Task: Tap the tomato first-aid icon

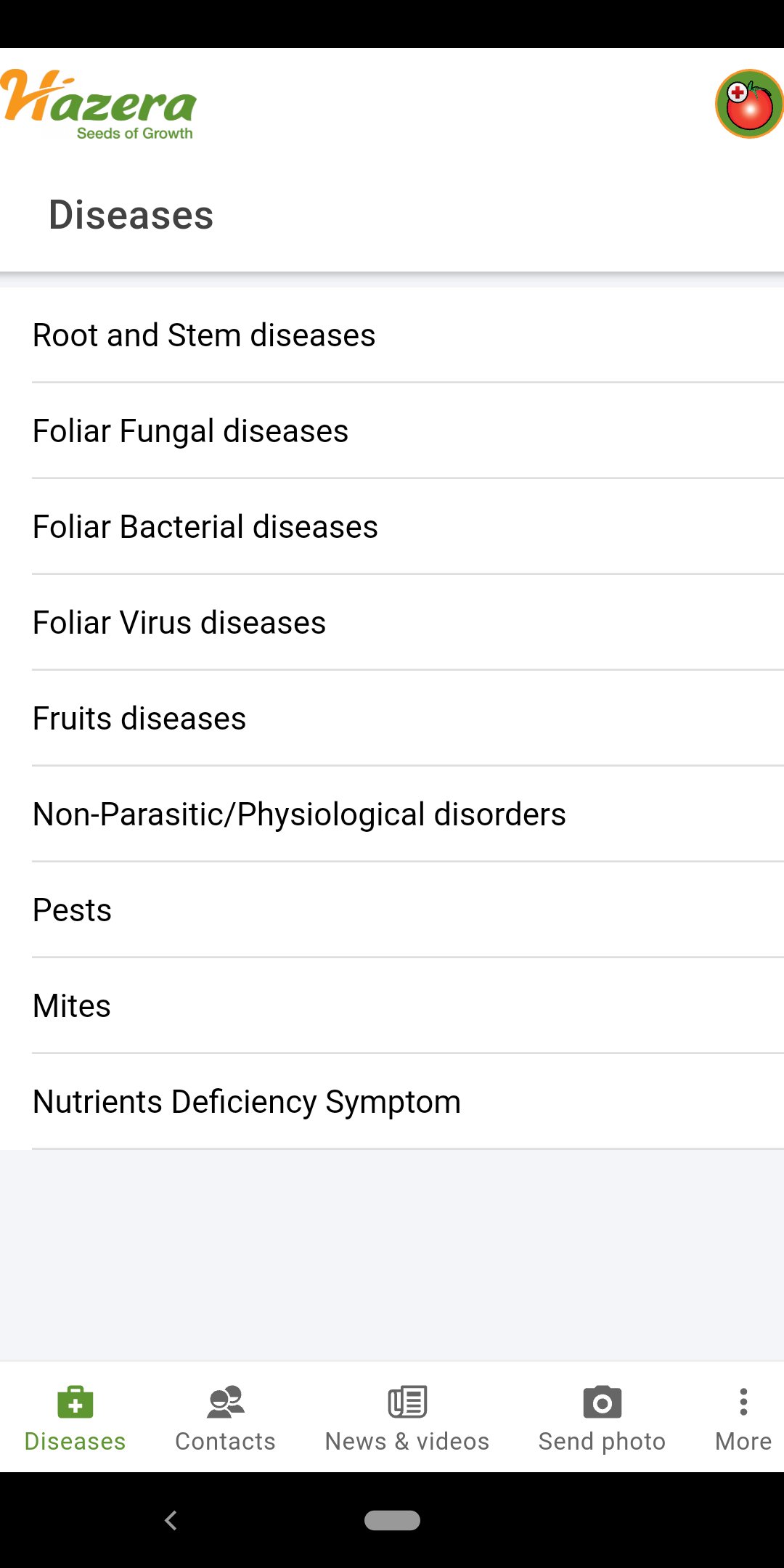Action: [748, 104]
